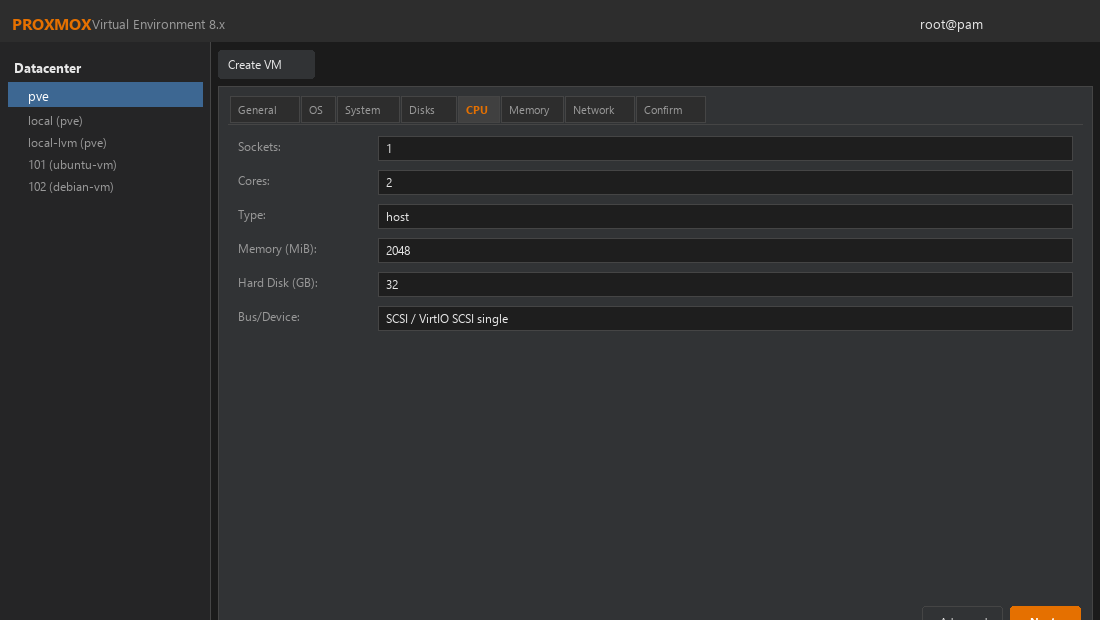Screen dimensions: 1100x620
Task: Select the pve node in sidebar
Action: click(x=105, y=95)
